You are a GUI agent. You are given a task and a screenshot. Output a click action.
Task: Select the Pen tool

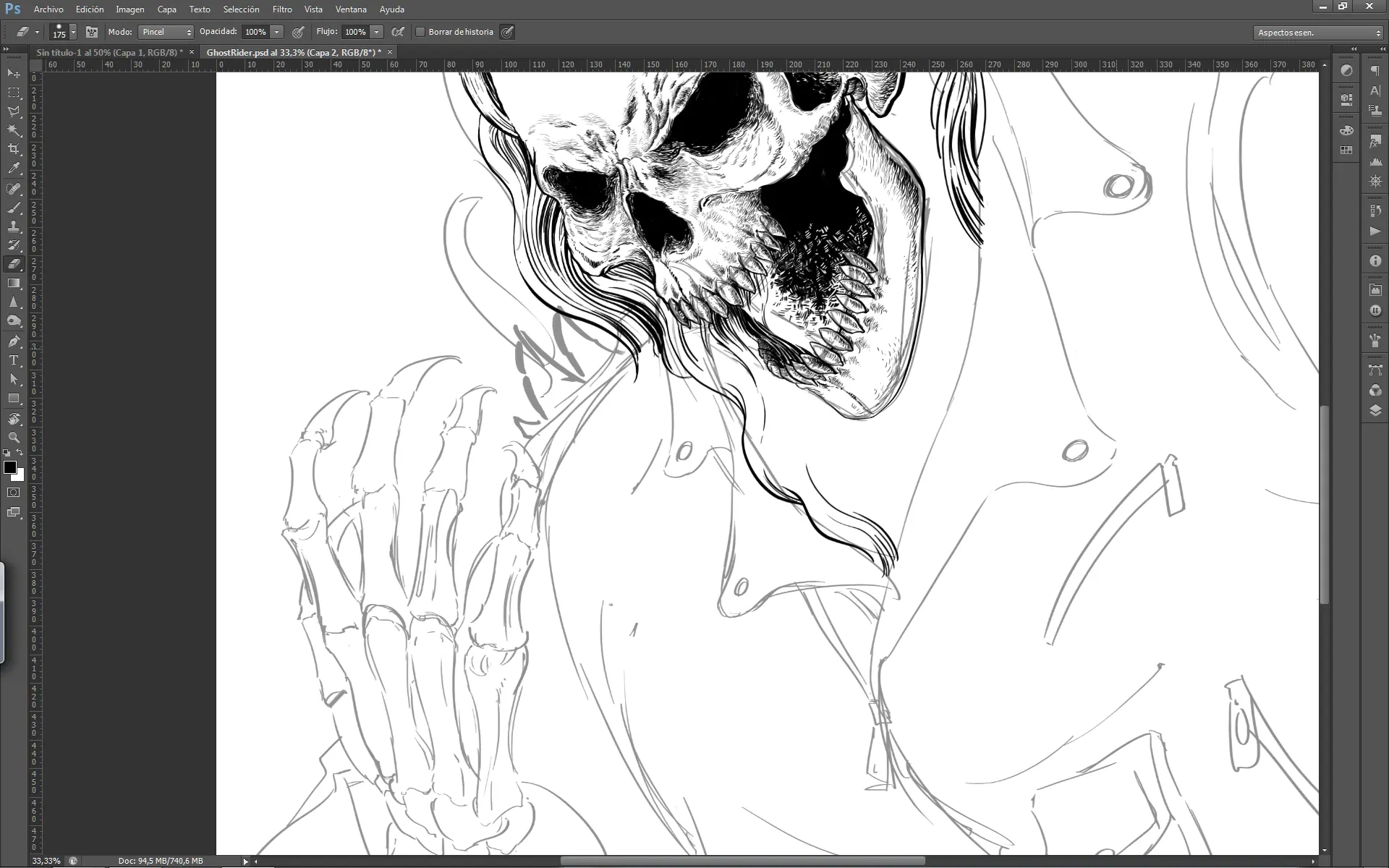[x=14, y=341]
